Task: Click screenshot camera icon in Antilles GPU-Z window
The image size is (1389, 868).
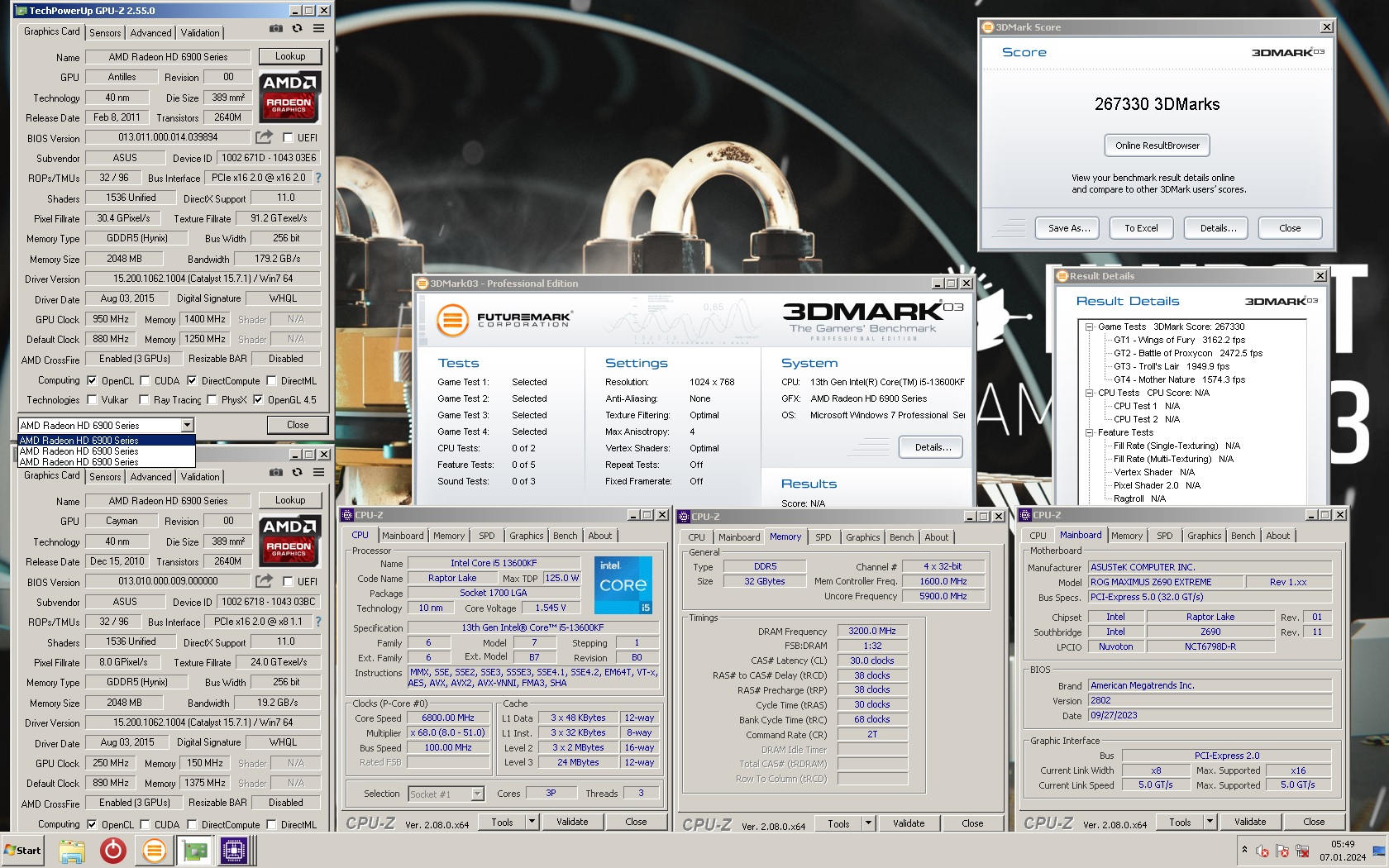Action: click(x=276, y=28)
